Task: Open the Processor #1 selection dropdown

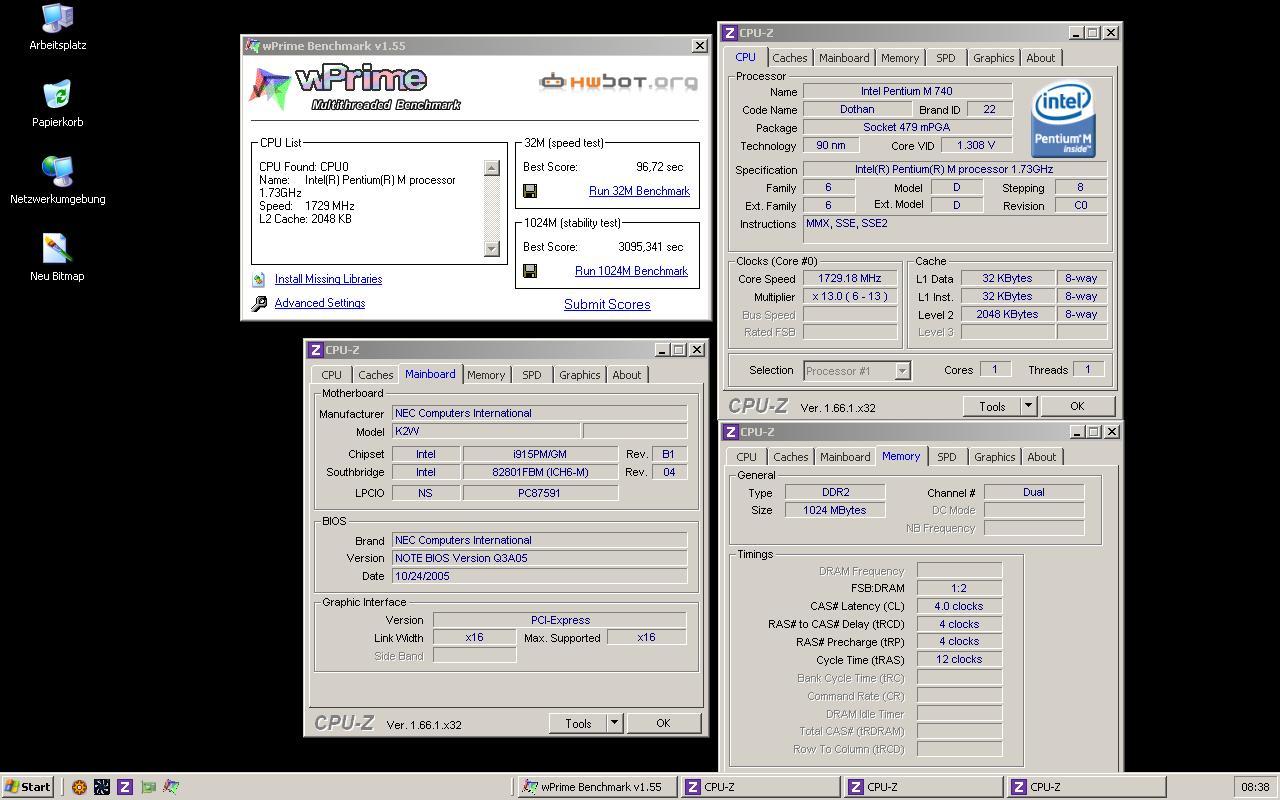Action: [x=857, y=371]
